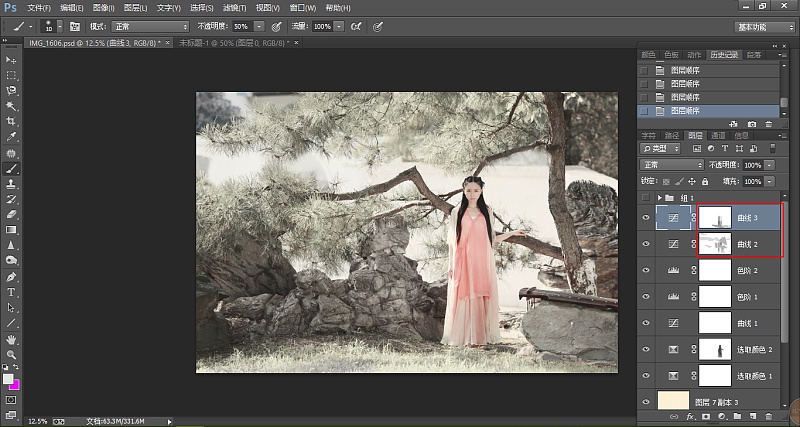Select the Crop tool in toolbar
This screenshot has width=800, height=427.
11,121
